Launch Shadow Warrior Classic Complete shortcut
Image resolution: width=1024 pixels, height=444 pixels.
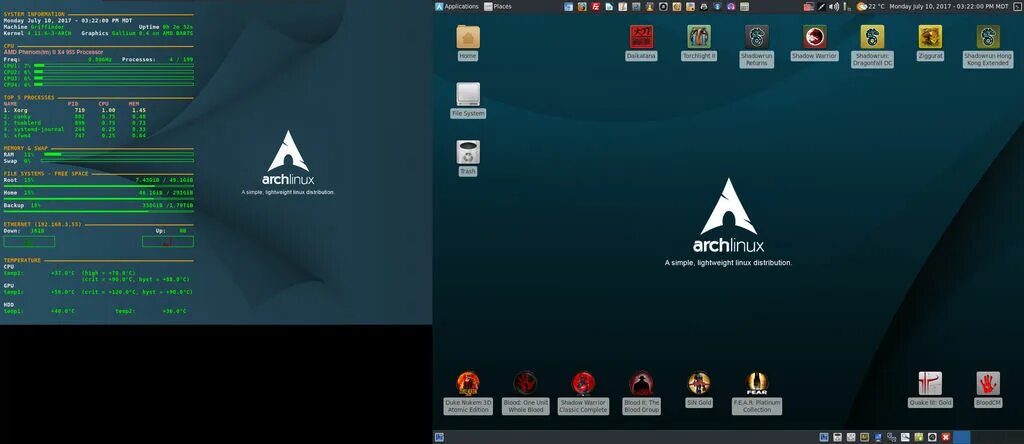(583, 384)
